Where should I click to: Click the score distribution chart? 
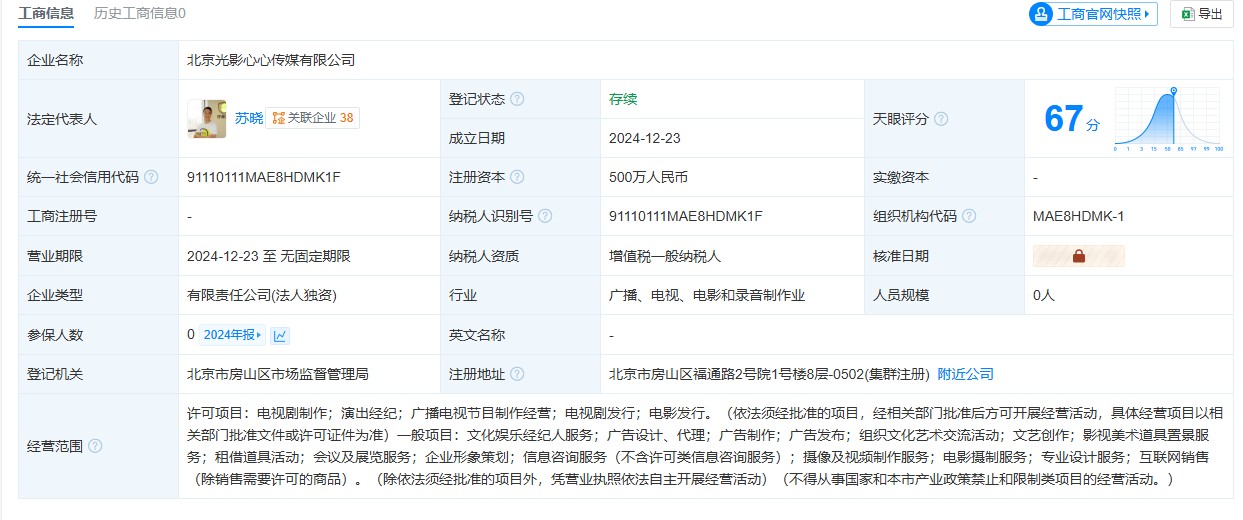pos(1169,119)
